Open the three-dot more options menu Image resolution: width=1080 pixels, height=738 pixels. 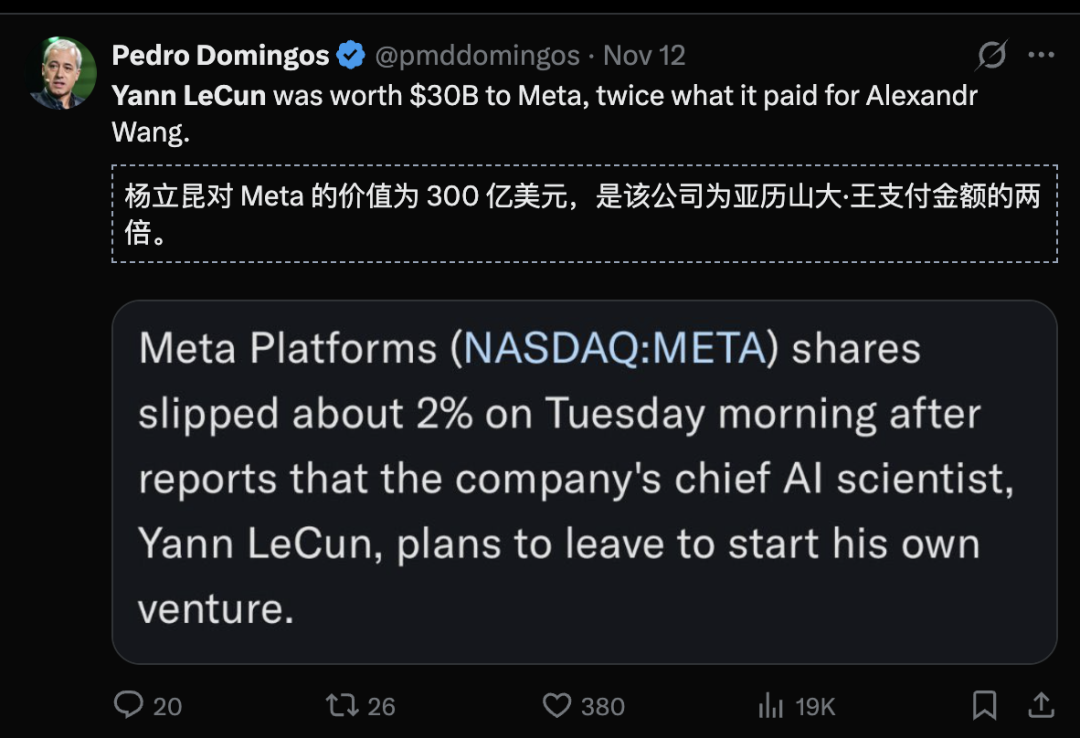coord(1041,56)
